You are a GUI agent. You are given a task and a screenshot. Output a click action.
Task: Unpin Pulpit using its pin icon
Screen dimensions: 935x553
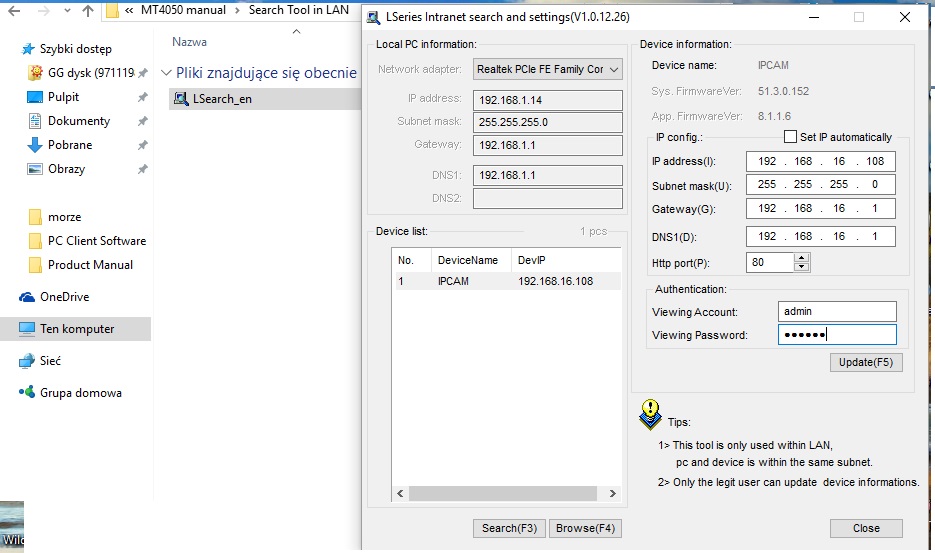click(143, 97)
